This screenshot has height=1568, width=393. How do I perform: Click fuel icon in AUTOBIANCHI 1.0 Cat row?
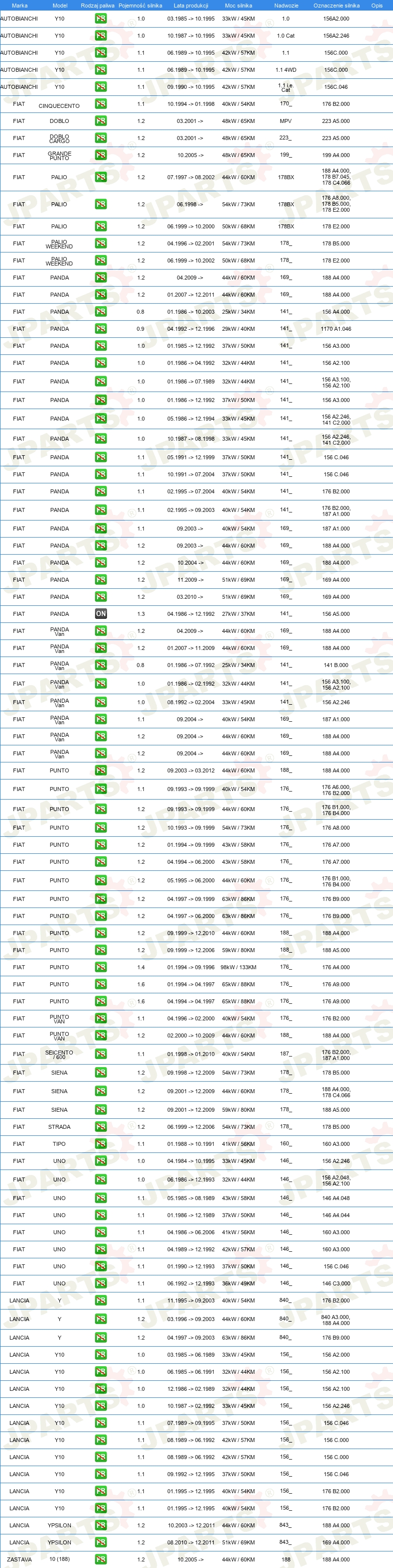pos(101,36)
